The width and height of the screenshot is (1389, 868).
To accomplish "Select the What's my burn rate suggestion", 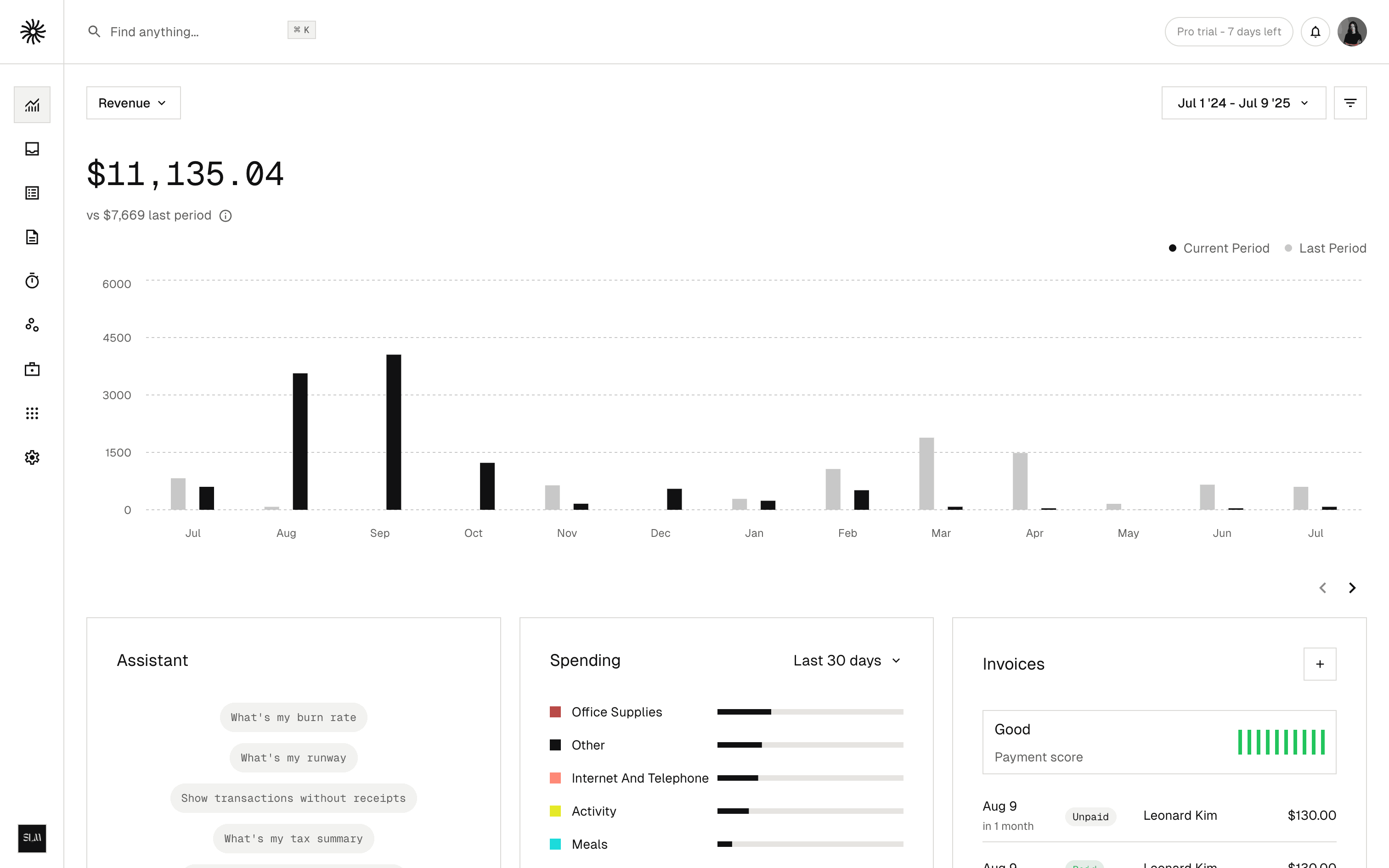I will [294, 717].
